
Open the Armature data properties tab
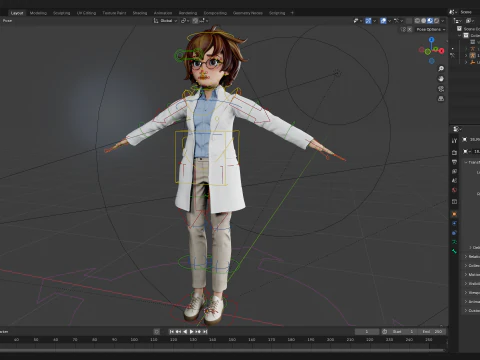[454, 242]
